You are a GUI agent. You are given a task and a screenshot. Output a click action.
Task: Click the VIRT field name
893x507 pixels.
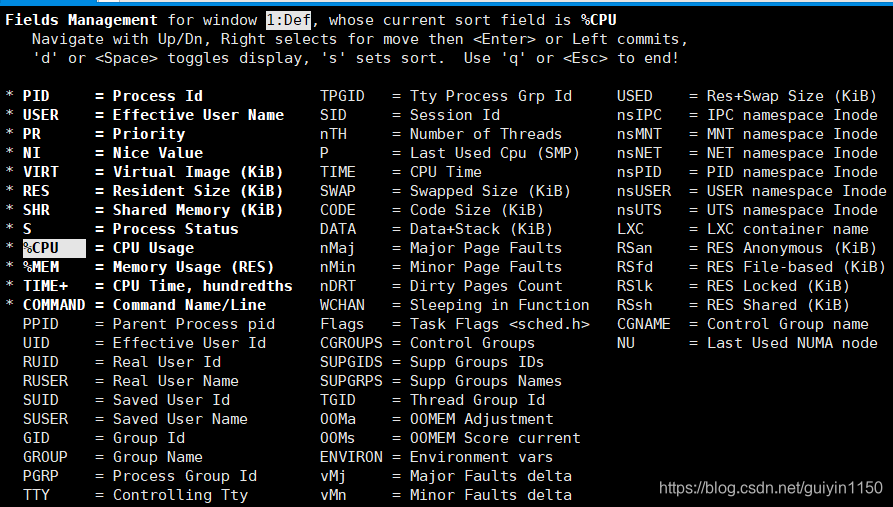tap(40, 172)
